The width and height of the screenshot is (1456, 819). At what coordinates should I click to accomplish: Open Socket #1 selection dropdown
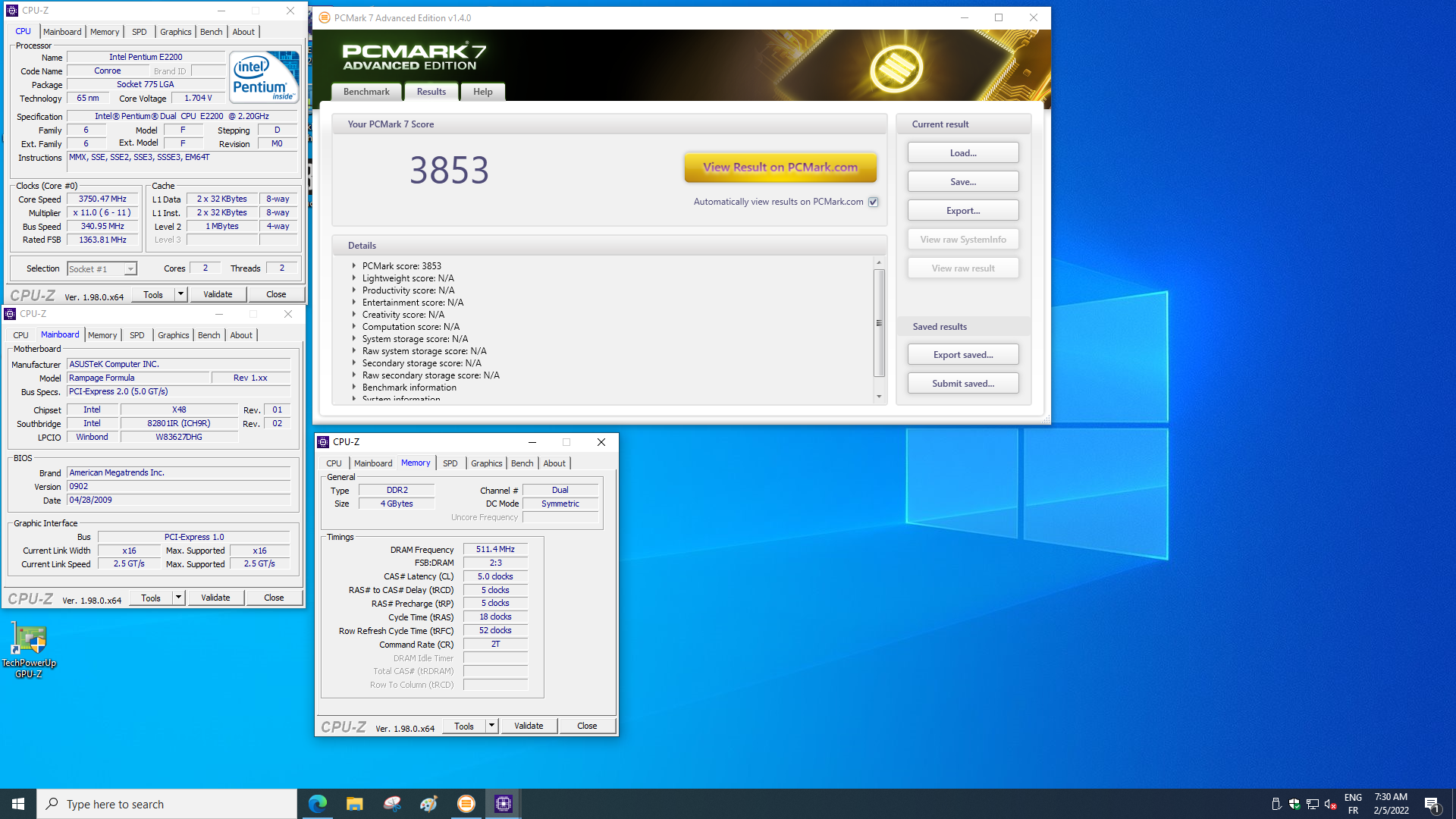pyautogui.click(x=130, y=269)
